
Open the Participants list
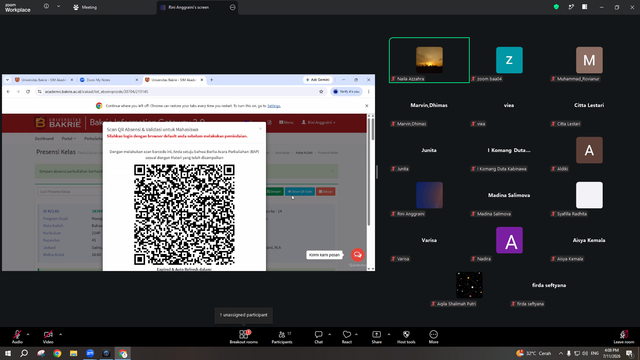(x=282, y=337)
